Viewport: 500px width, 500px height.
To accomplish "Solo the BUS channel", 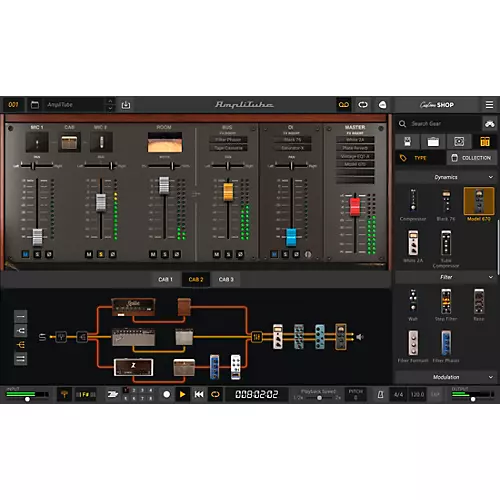I will [228, 254].
